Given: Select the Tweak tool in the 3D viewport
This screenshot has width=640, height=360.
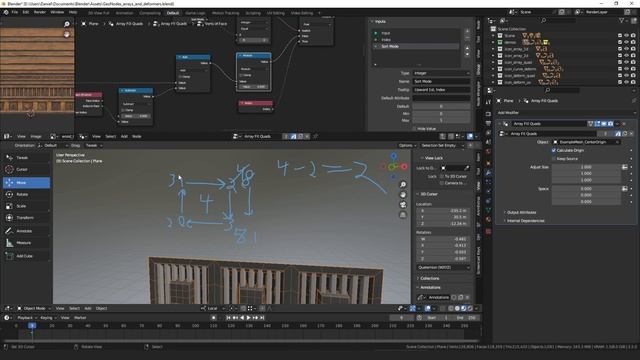Looking at the screenshot, I should pos(27,158).
